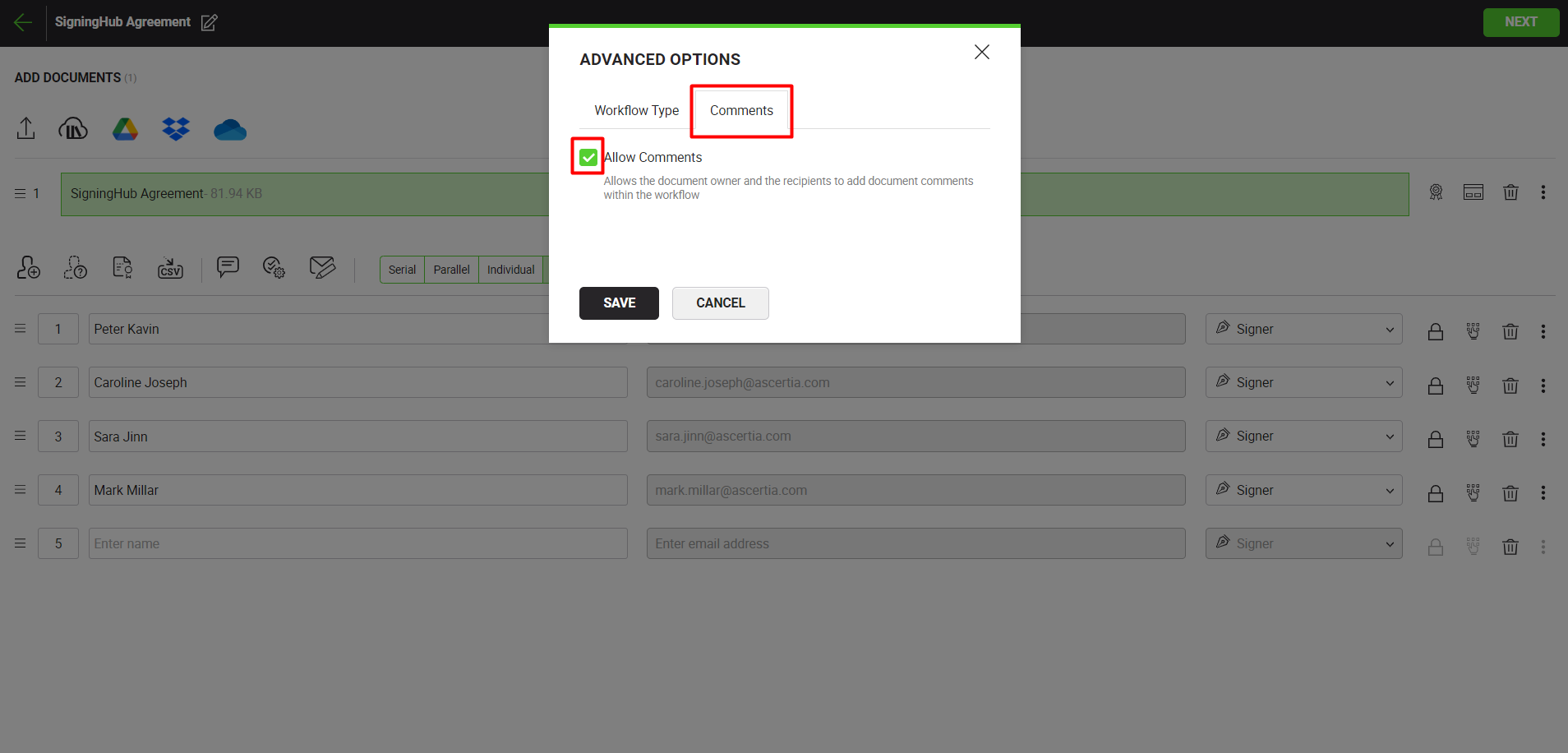Open the comments speech bubble icon

[x=228, y=266]
